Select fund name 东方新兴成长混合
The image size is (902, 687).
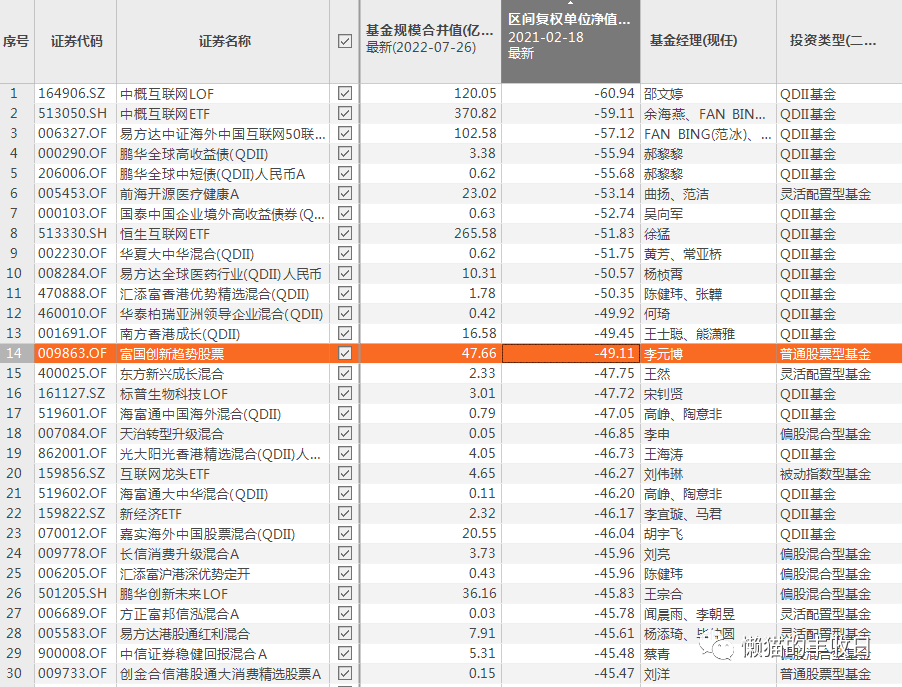point(171,374)
